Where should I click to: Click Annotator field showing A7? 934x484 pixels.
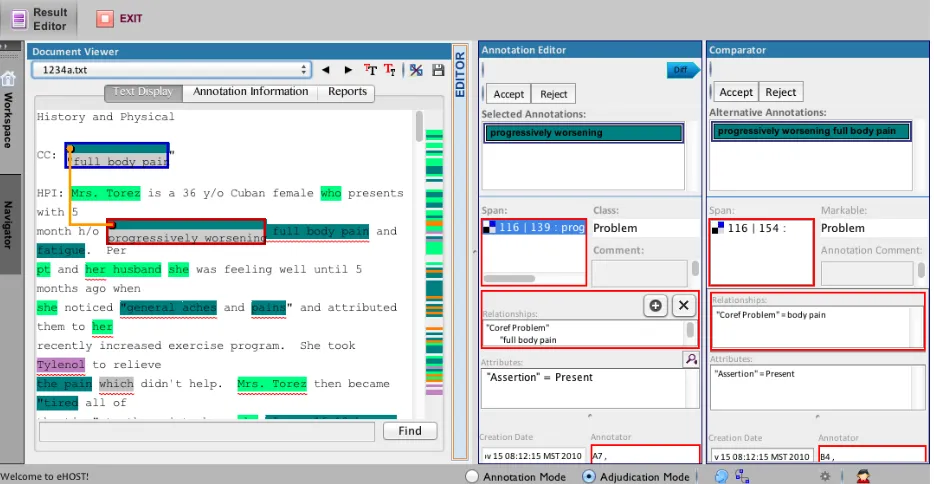pyautogui.click(x=644, y=455)
